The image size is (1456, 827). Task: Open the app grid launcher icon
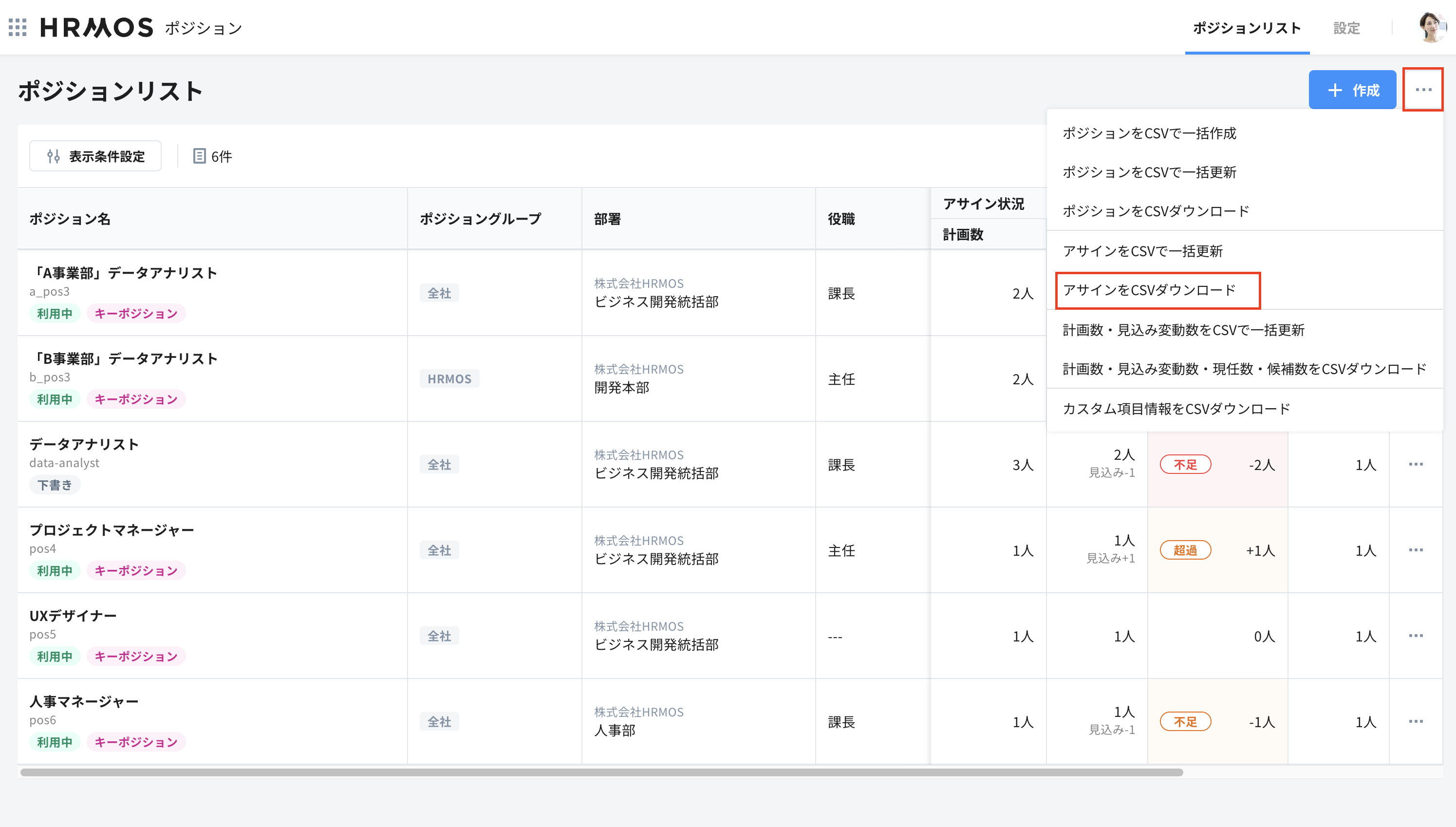18,28
